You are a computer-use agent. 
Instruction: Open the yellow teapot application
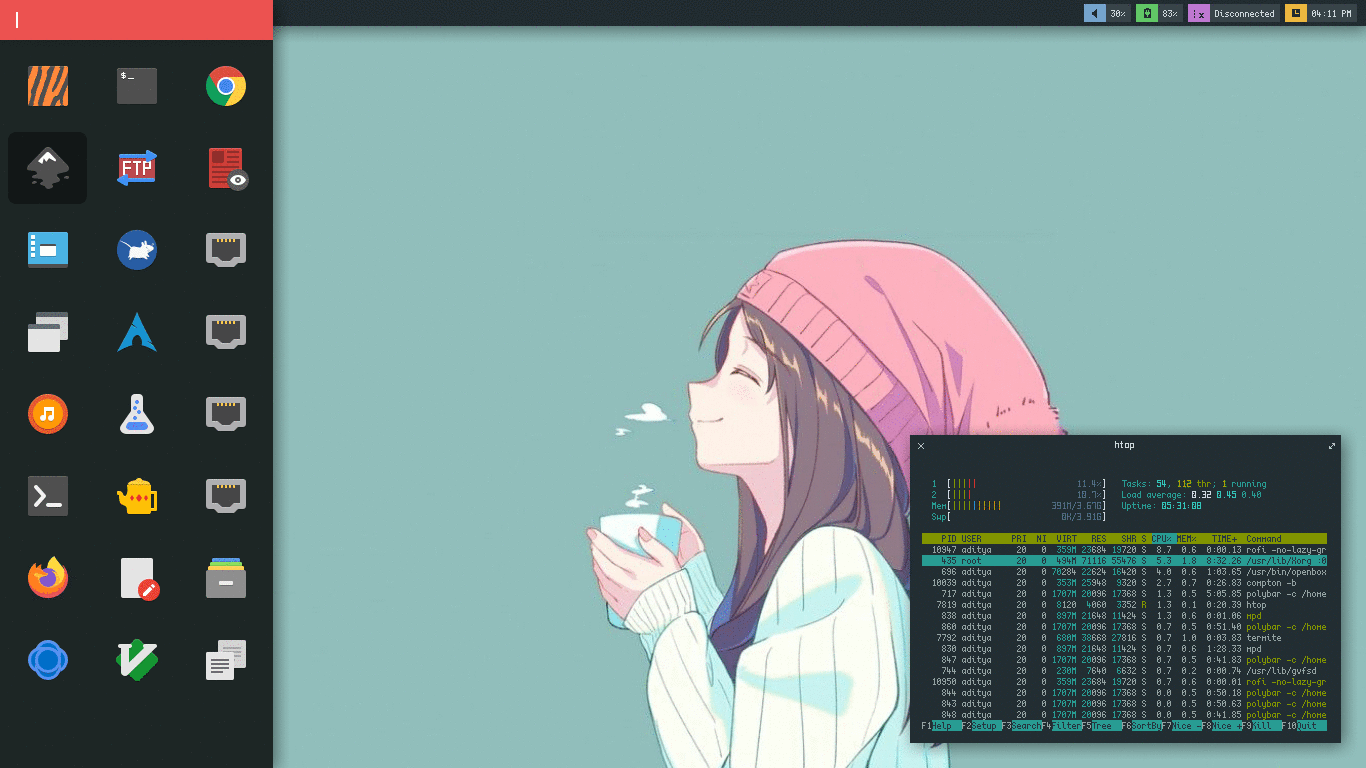click(x=136, y=495)
